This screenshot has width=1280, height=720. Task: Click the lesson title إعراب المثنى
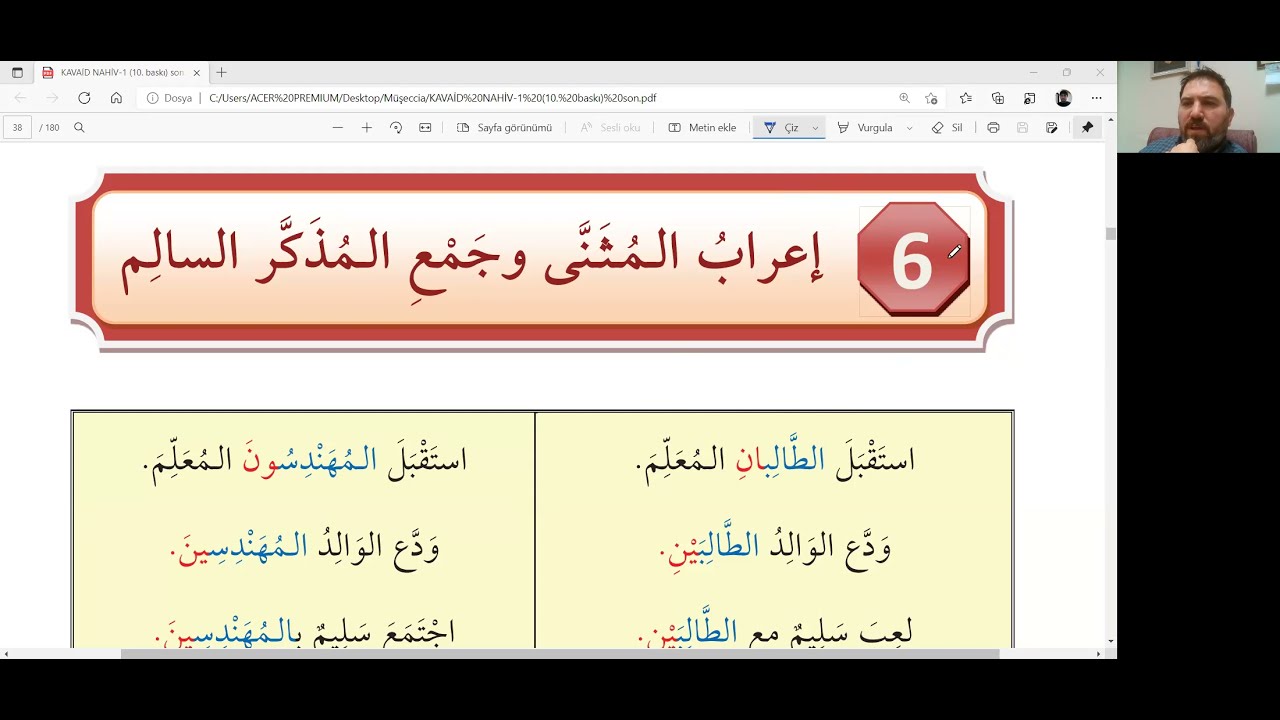coord(473,259)
